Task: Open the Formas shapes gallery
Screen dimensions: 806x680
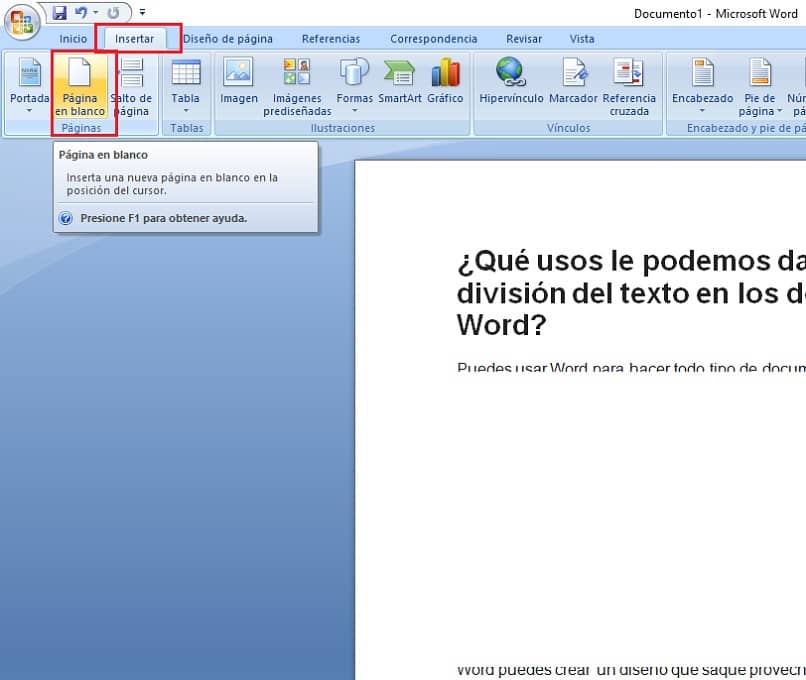Action: tap(354, 85)
